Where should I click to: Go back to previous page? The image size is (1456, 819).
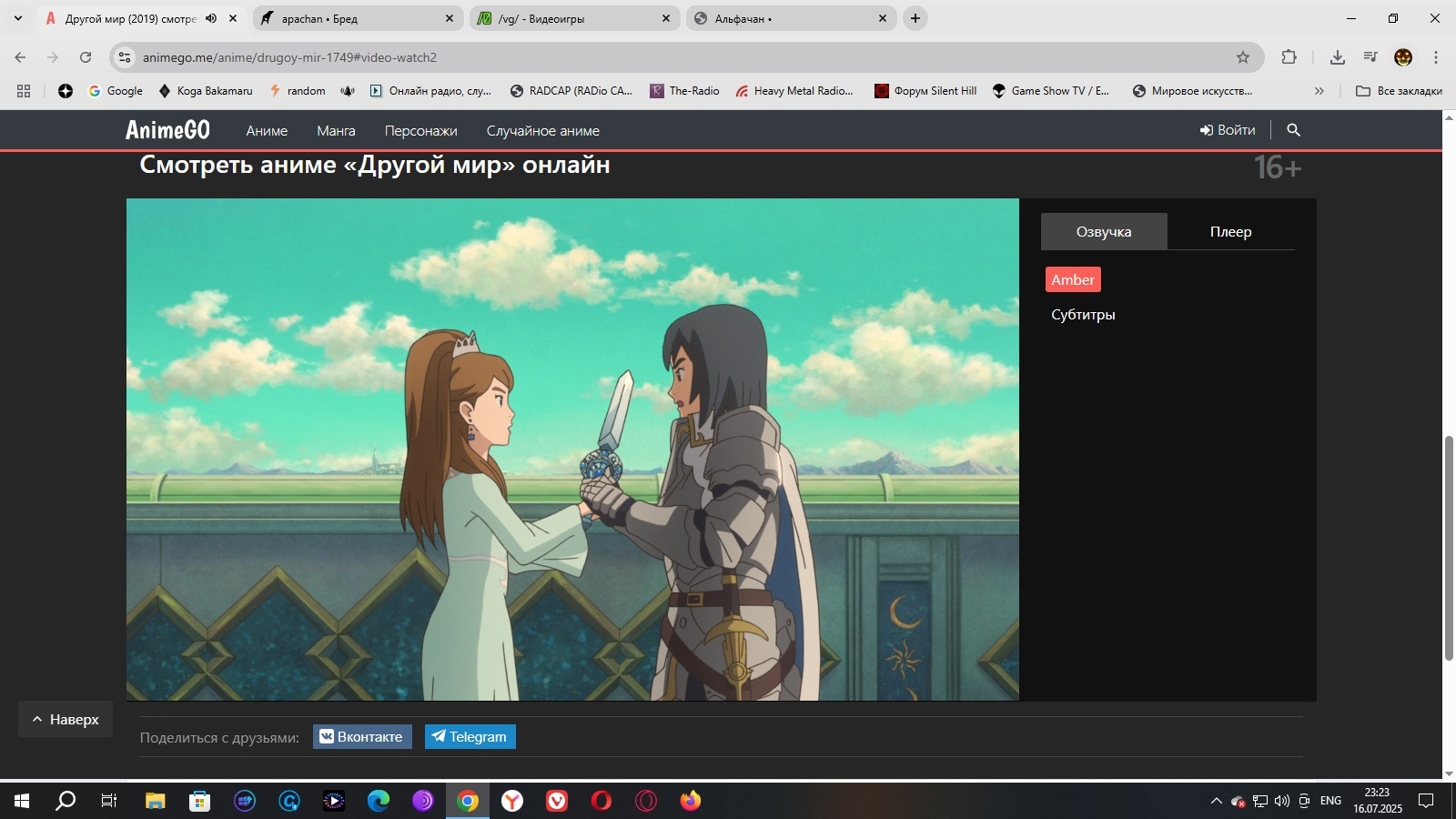pyautogui.click(x=20, y=57)
